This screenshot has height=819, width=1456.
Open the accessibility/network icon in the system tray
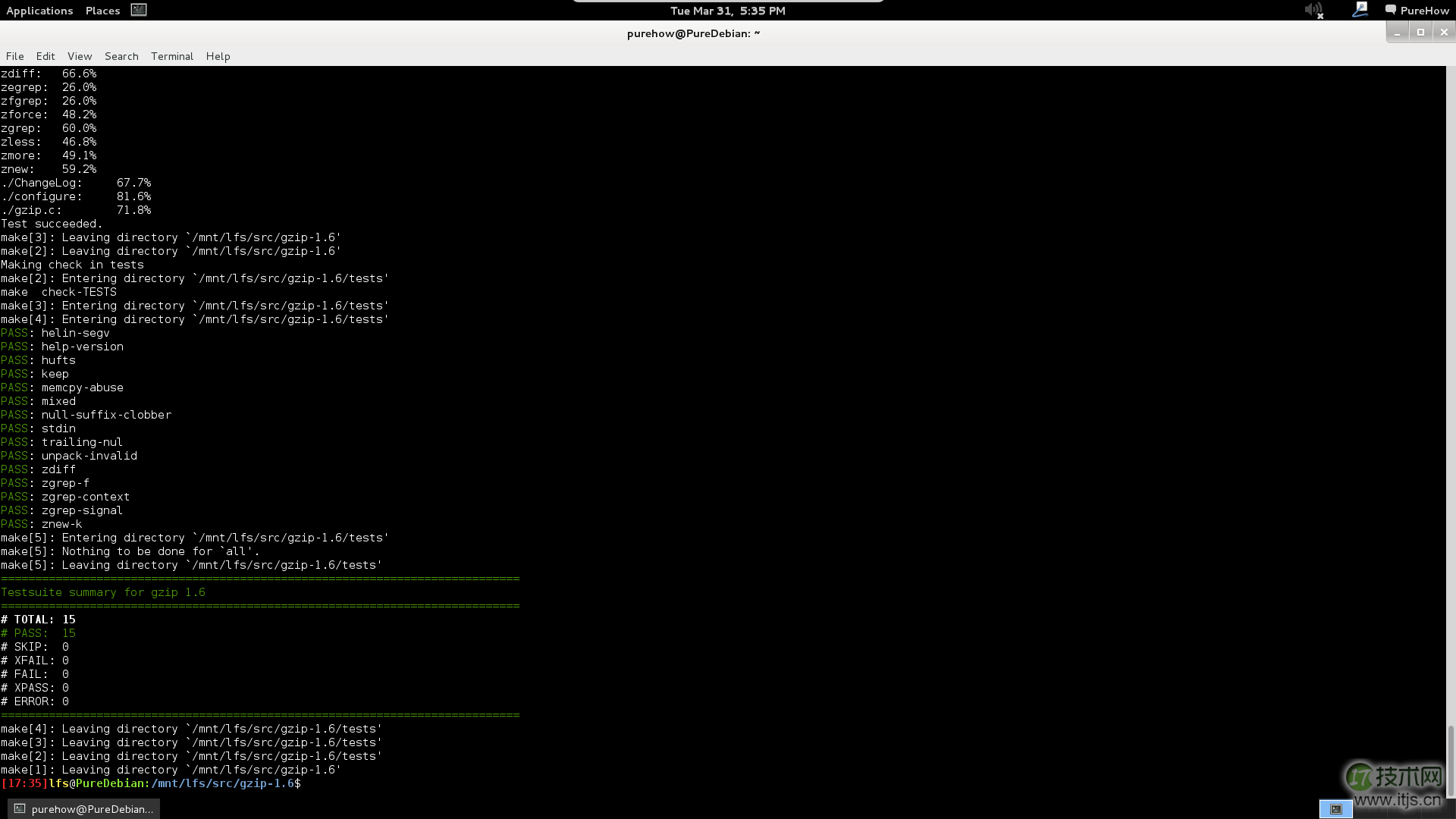[1360, 10]
